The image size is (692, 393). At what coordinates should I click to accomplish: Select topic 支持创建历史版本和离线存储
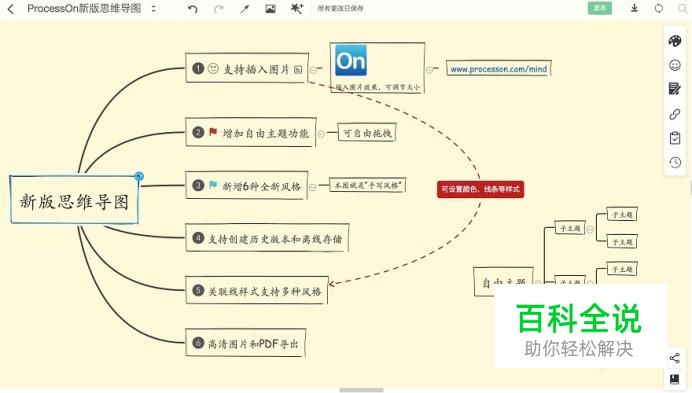[x=267, y=238]
